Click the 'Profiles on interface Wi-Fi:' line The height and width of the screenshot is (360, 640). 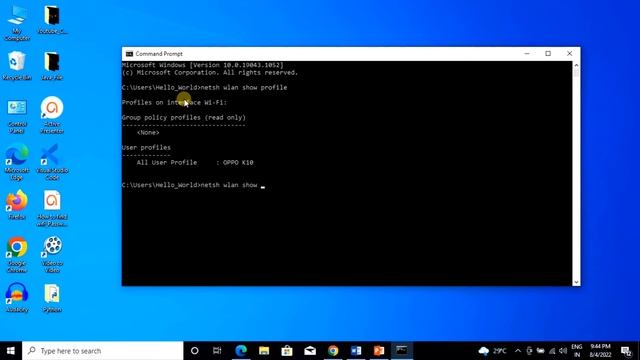(x=174, y=102)
